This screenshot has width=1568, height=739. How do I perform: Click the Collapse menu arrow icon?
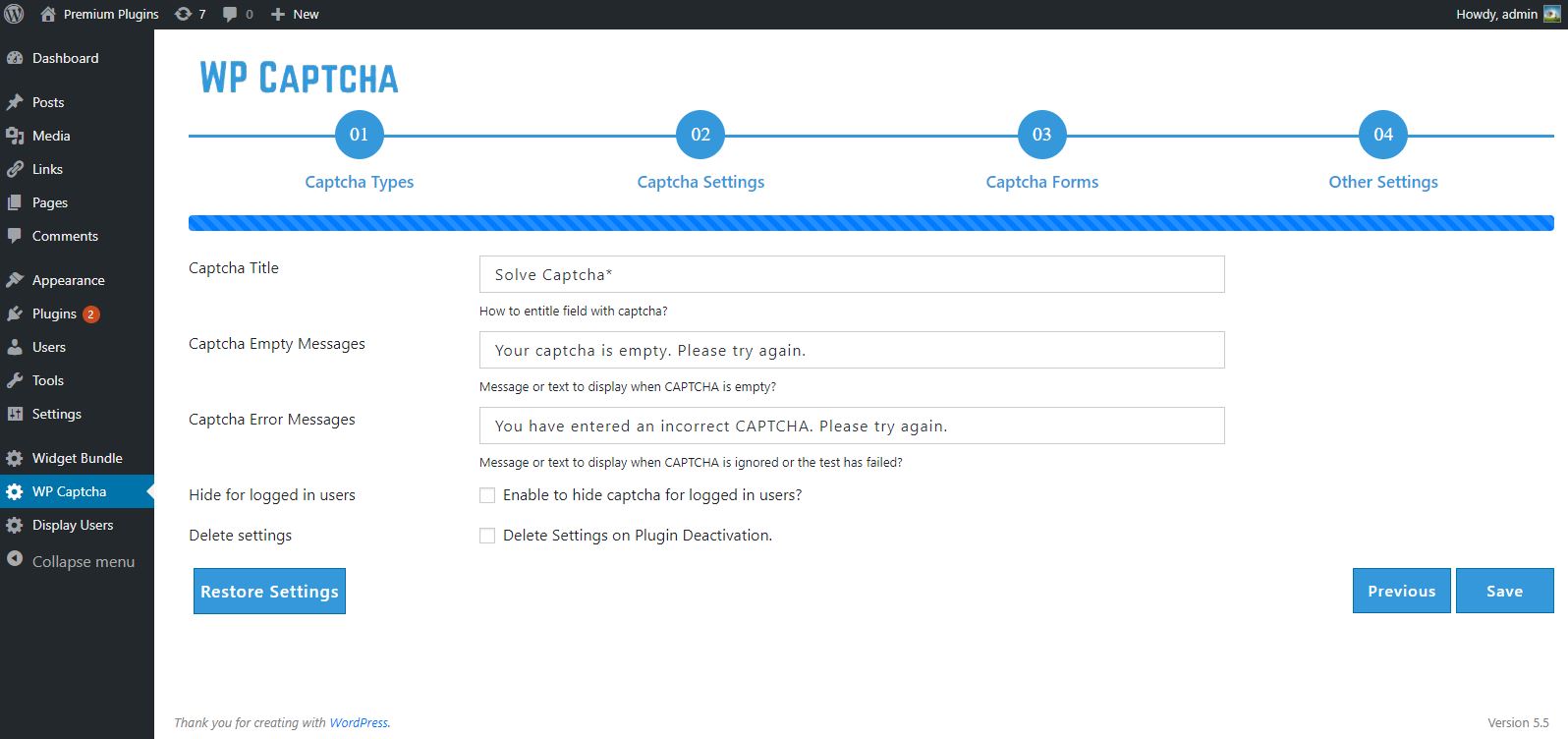point(15,559)
